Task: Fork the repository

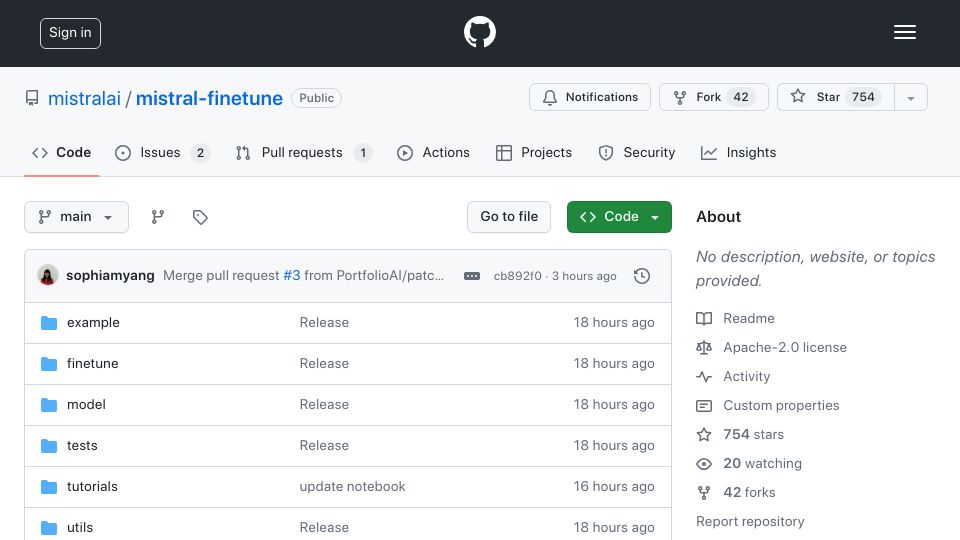Action: tap(714, 97)
